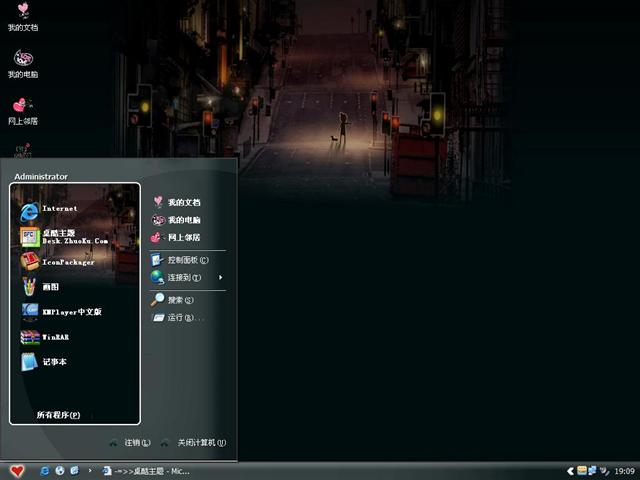640x480 pixels.
Task: Click the Internet Explorer quick launch icon
Action: [x=45, y=471]
